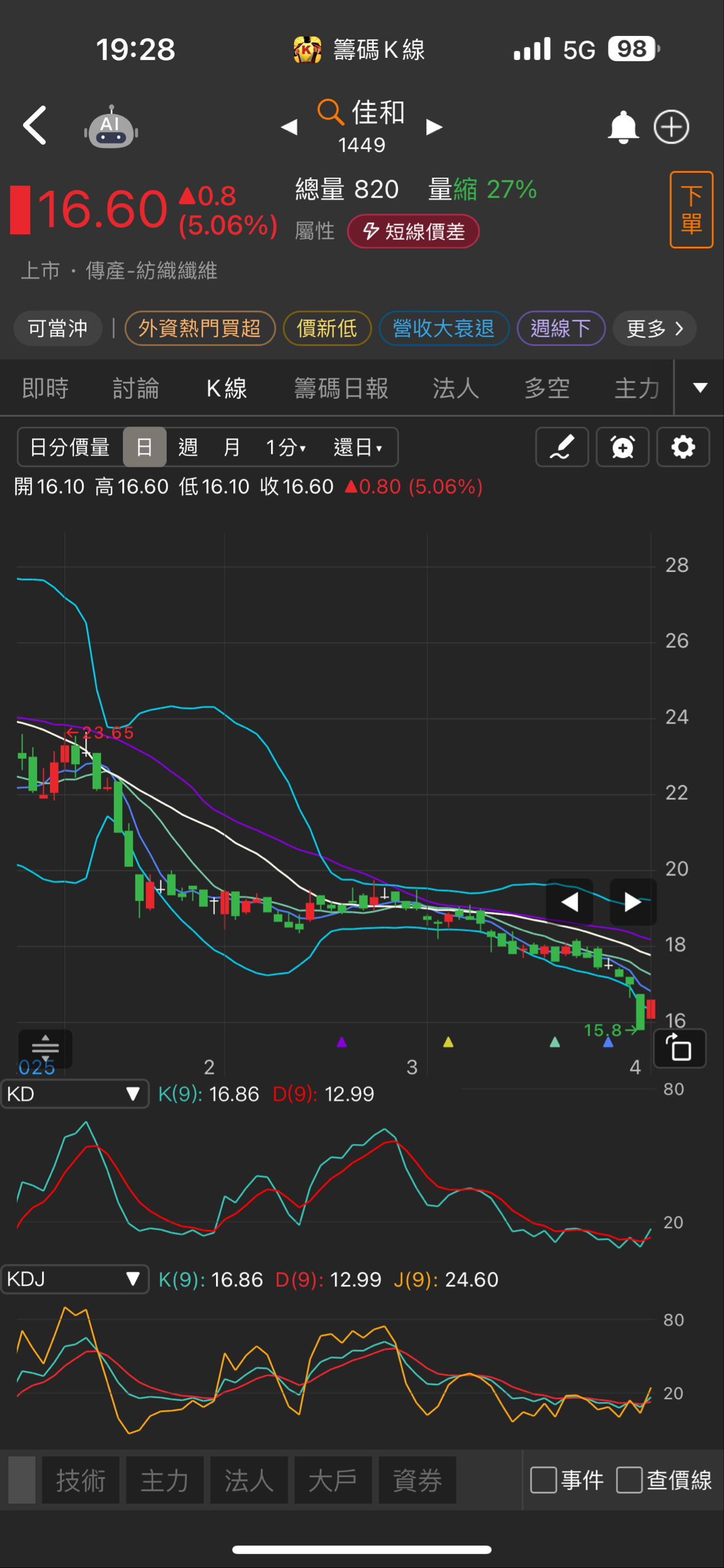Open chart settings gear icon
Screen dimensions: 724x1568
point(683,447)
